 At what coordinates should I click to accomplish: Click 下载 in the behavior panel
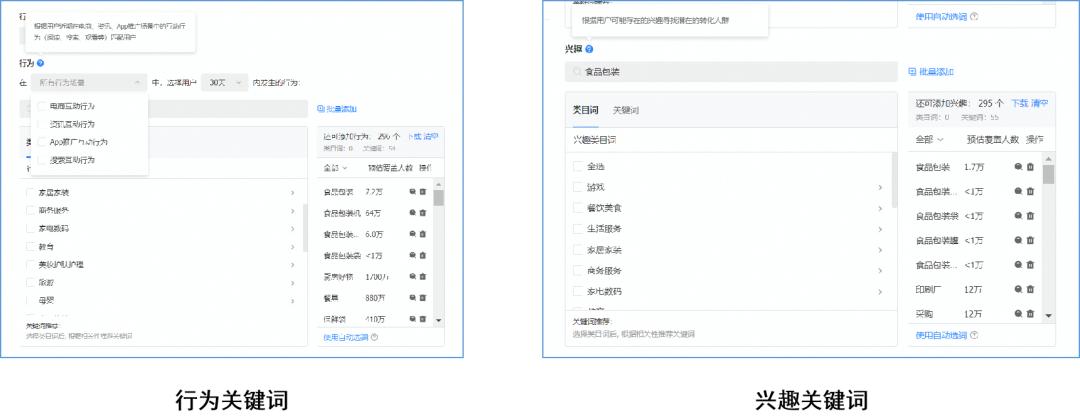click(413, 136)
